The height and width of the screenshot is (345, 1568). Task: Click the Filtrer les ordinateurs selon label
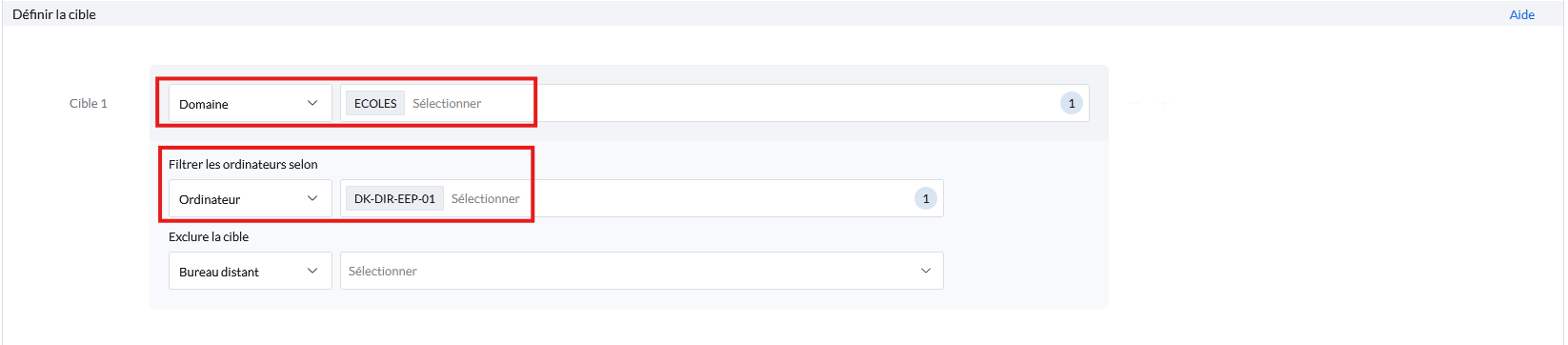coord(243,164)
